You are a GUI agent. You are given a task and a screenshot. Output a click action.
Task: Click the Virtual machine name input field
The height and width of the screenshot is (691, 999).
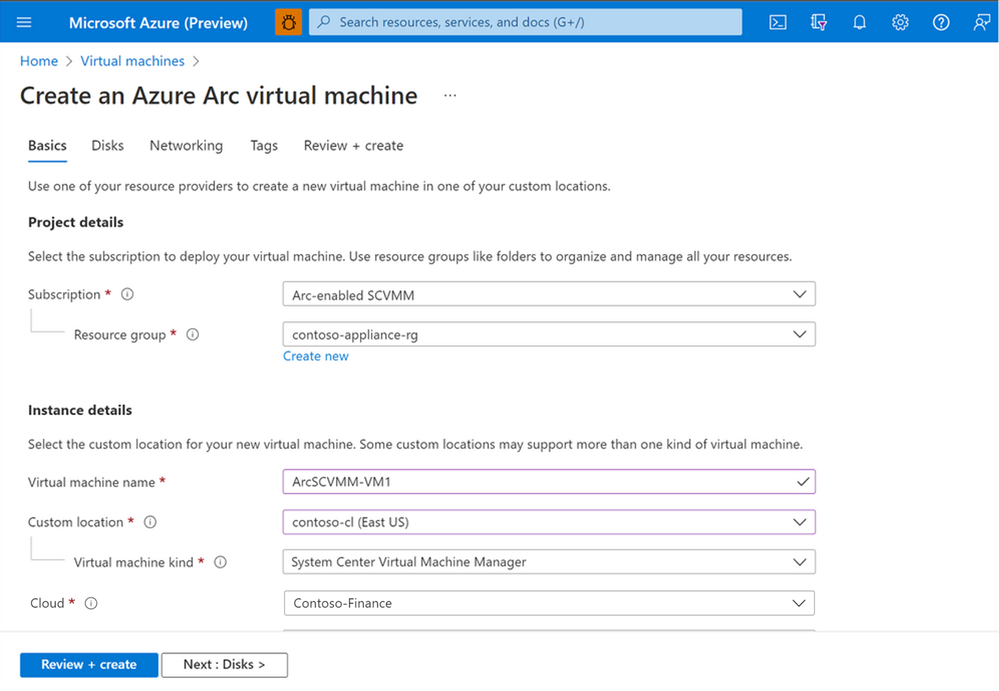click(540, 482)
